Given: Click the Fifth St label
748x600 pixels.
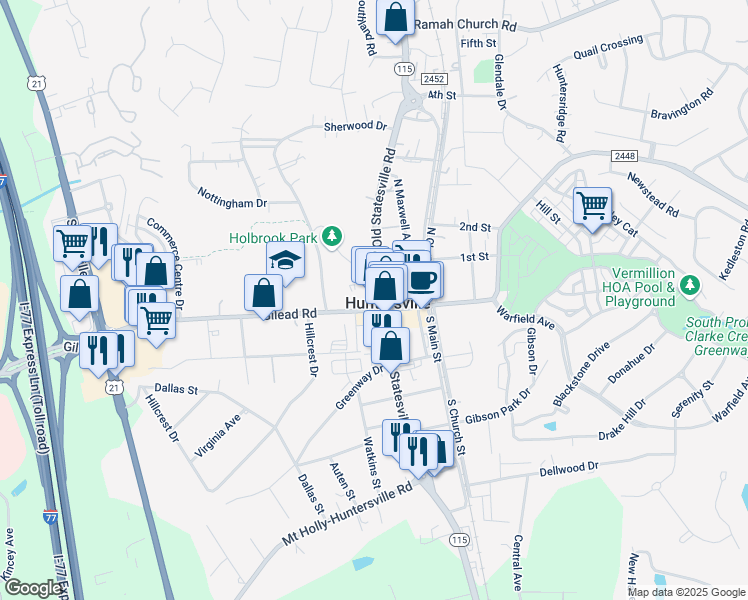Looking at the screenshot, I should click(478, 43).
